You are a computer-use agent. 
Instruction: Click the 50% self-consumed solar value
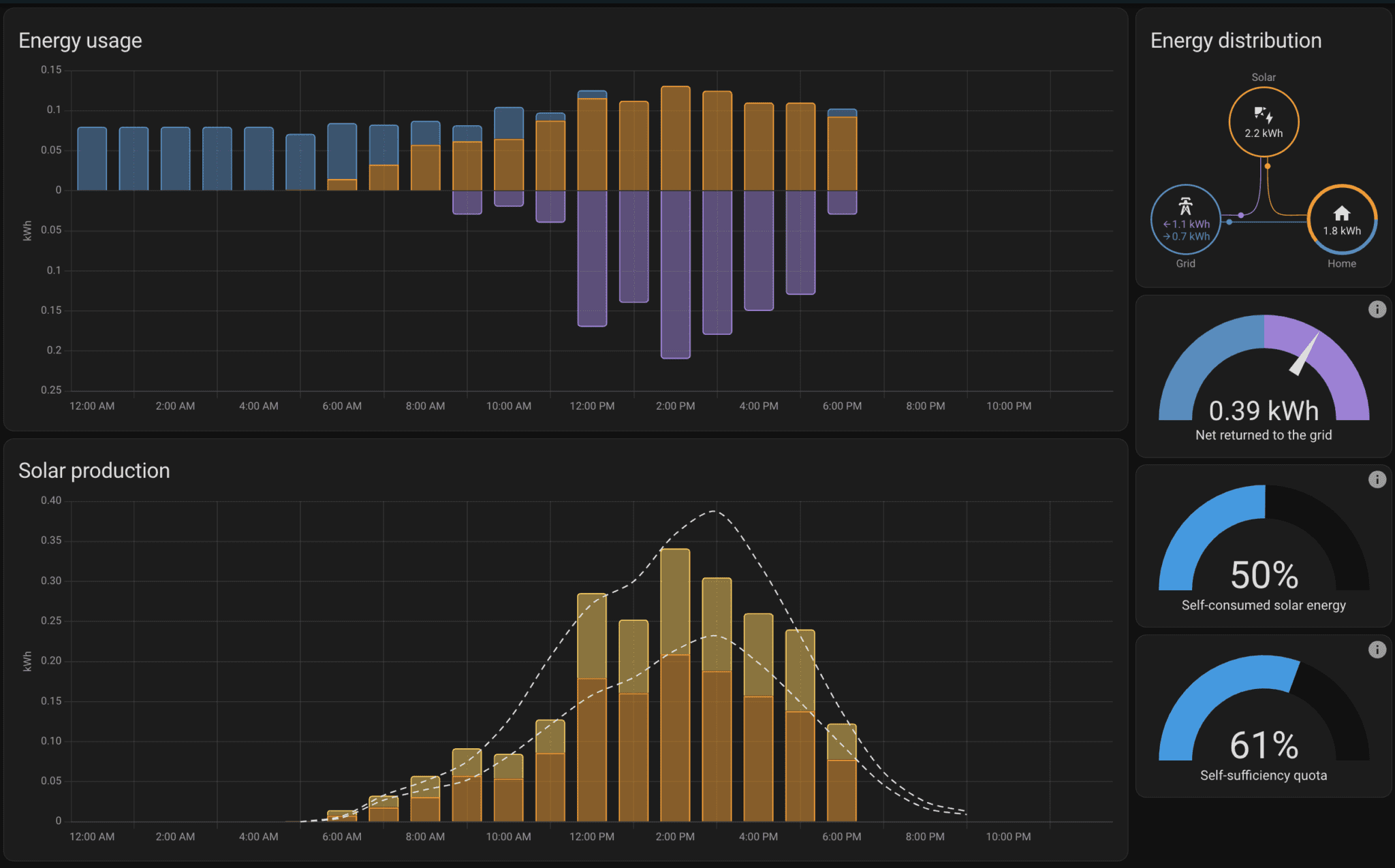tap(1264, 575)
